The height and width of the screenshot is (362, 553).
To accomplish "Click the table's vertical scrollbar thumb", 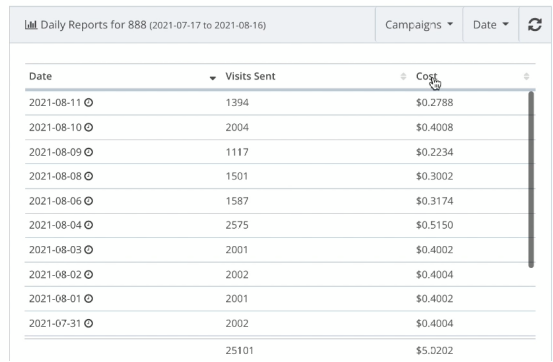I will (531, 180).
